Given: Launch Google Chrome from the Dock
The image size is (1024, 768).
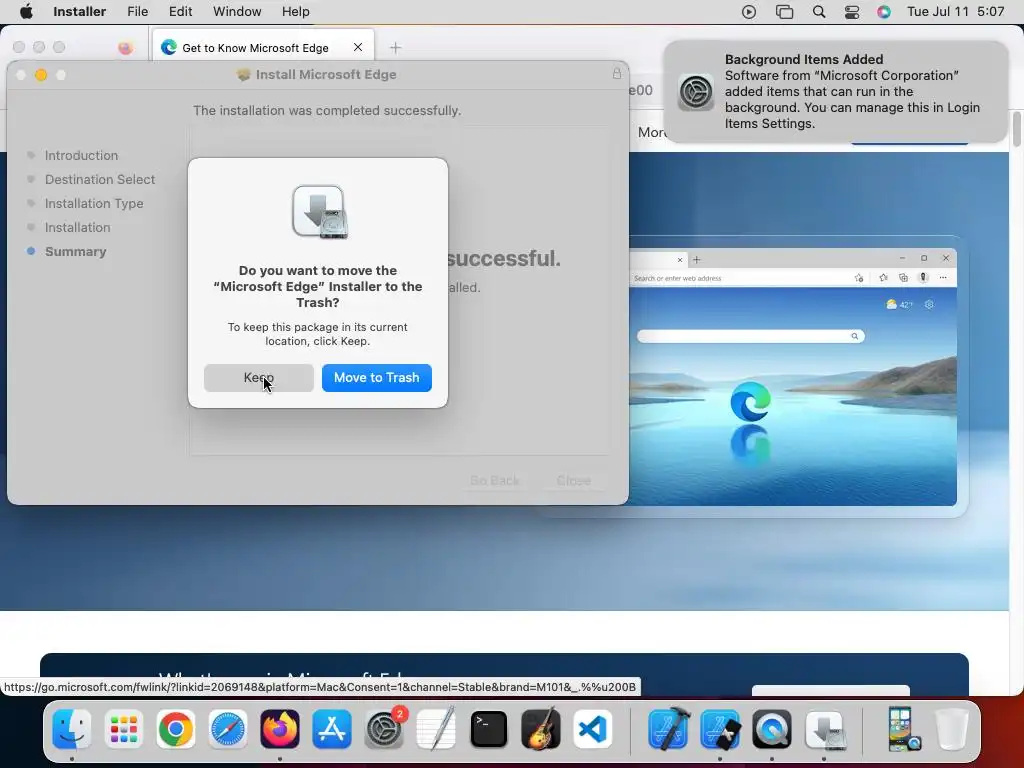Looking at the screenshot, I should point(176,729).
